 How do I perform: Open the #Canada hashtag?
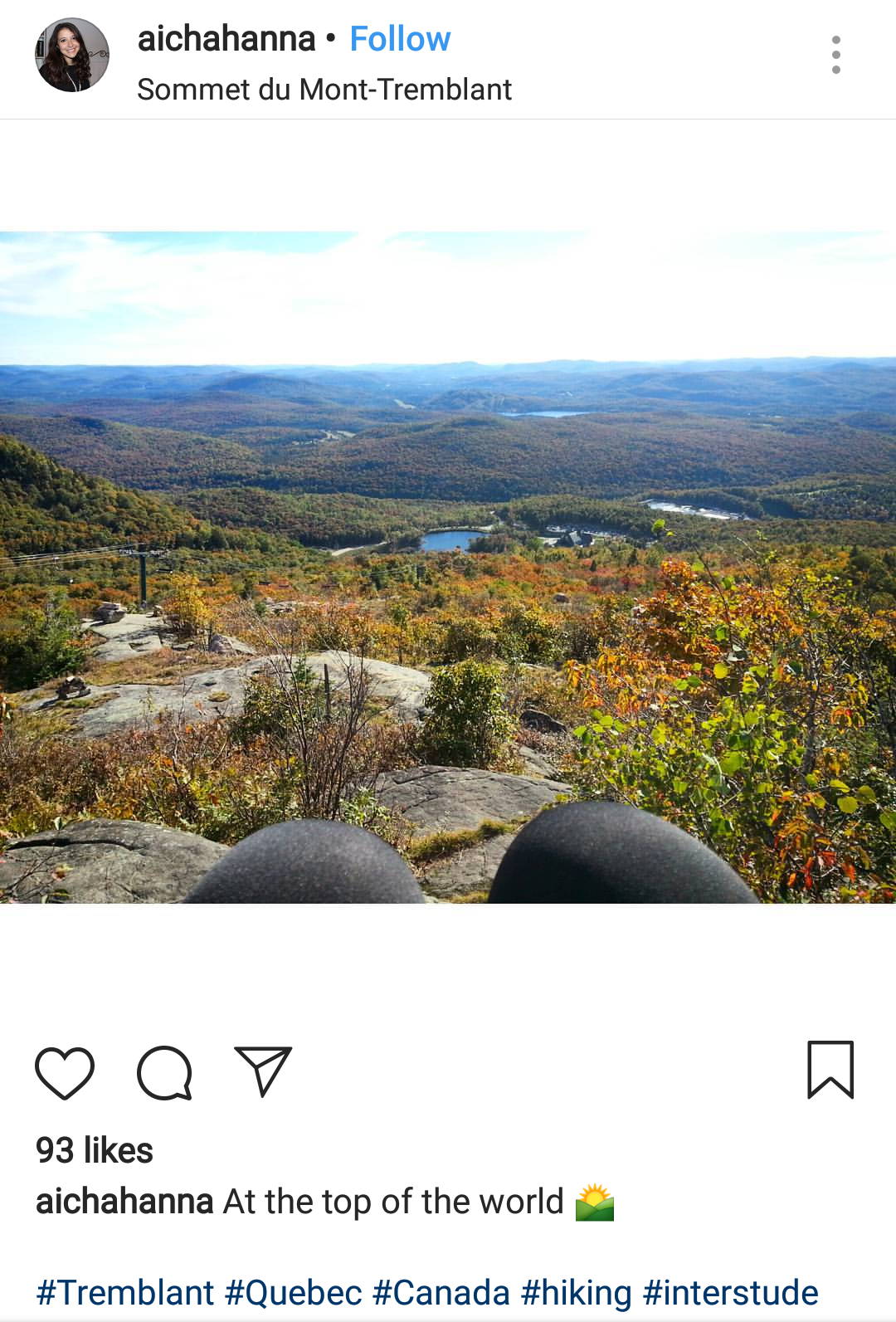[x=441, y=1292]
